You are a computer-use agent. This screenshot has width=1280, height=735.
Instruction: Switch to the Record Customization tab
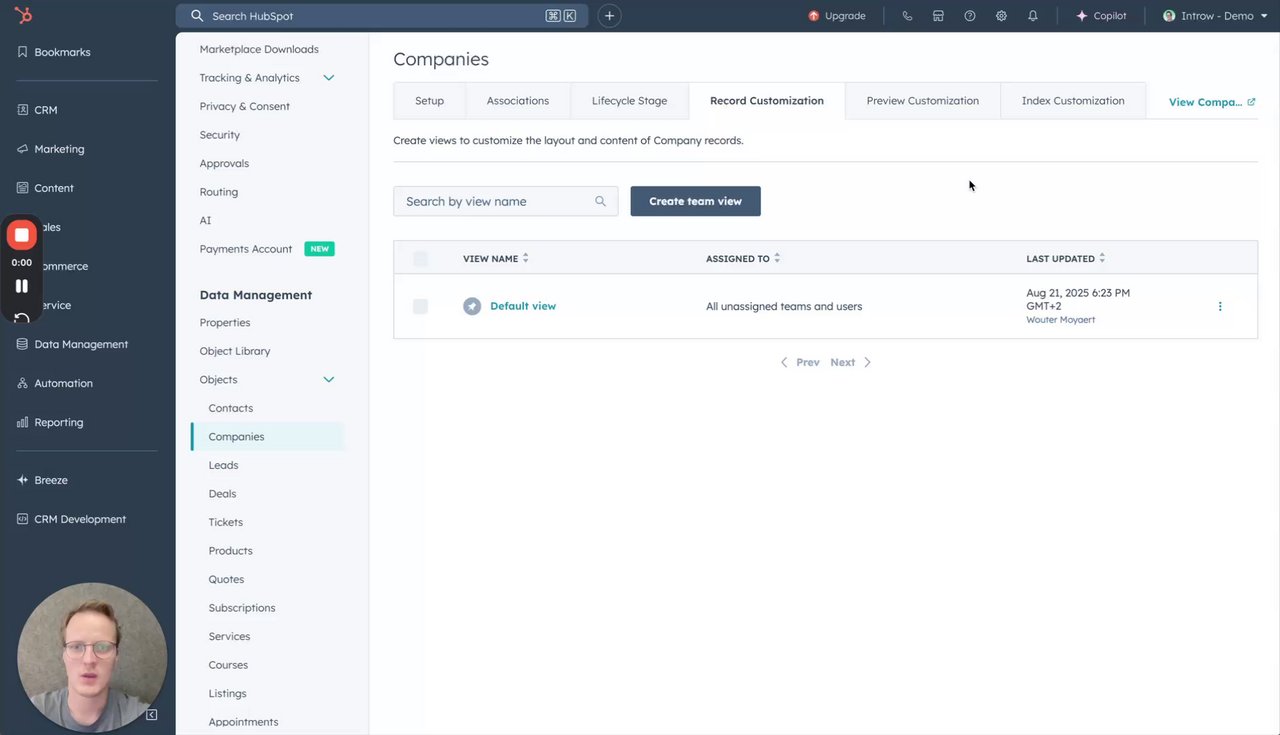[x=767, y=101]
